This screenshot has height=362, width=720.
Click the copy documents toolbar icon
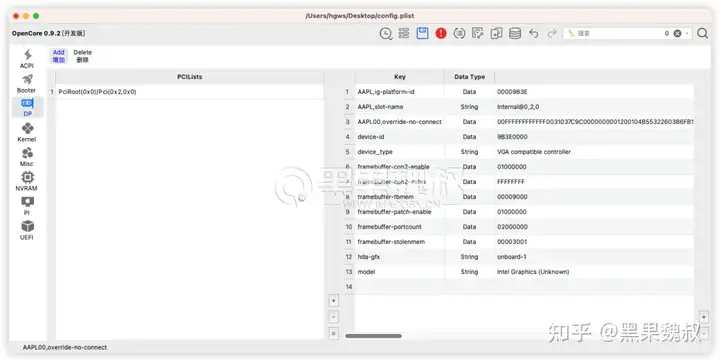[496, 33]
